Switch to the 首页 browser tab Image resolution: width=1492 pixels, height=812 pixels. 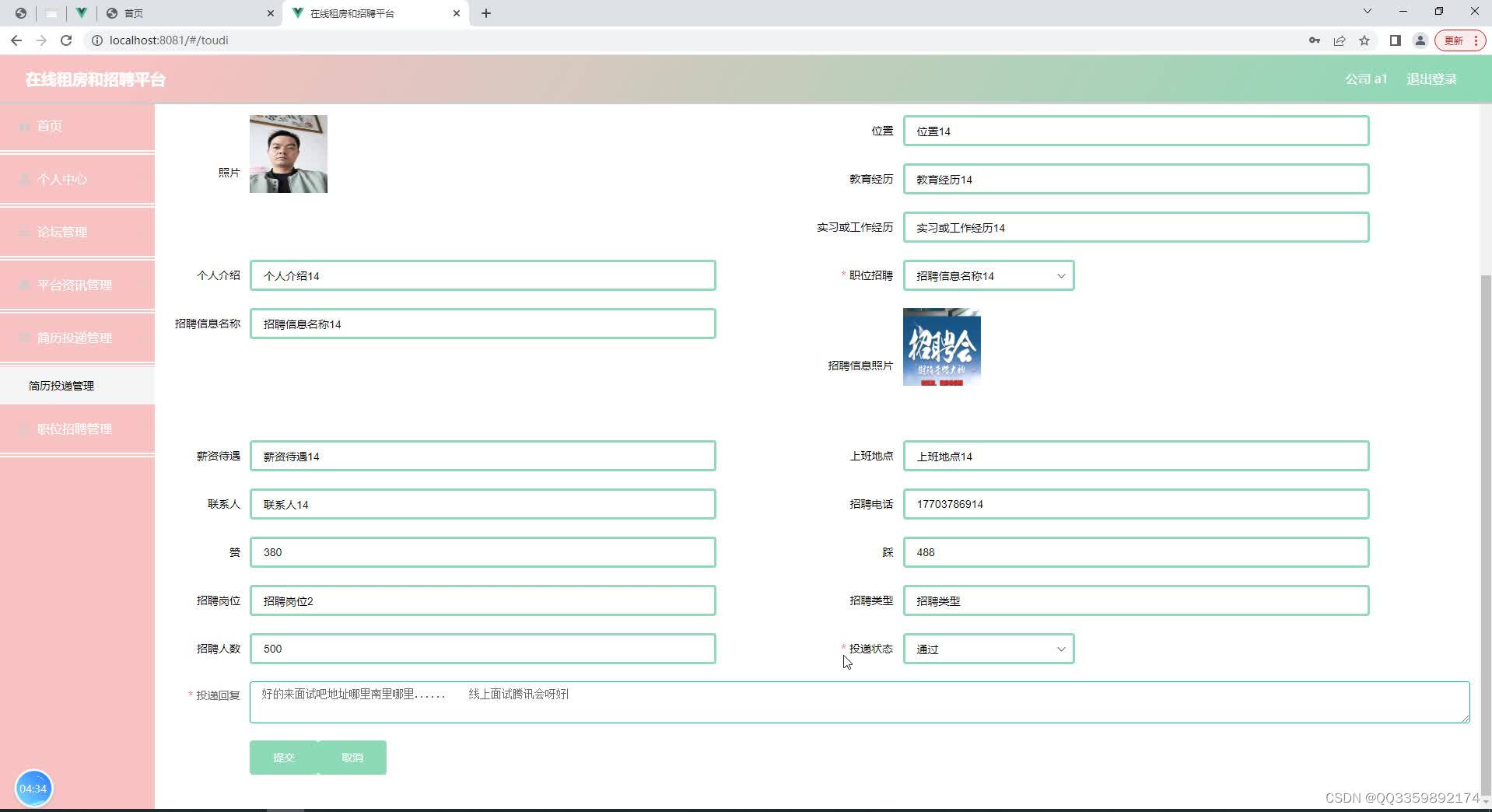191,13
